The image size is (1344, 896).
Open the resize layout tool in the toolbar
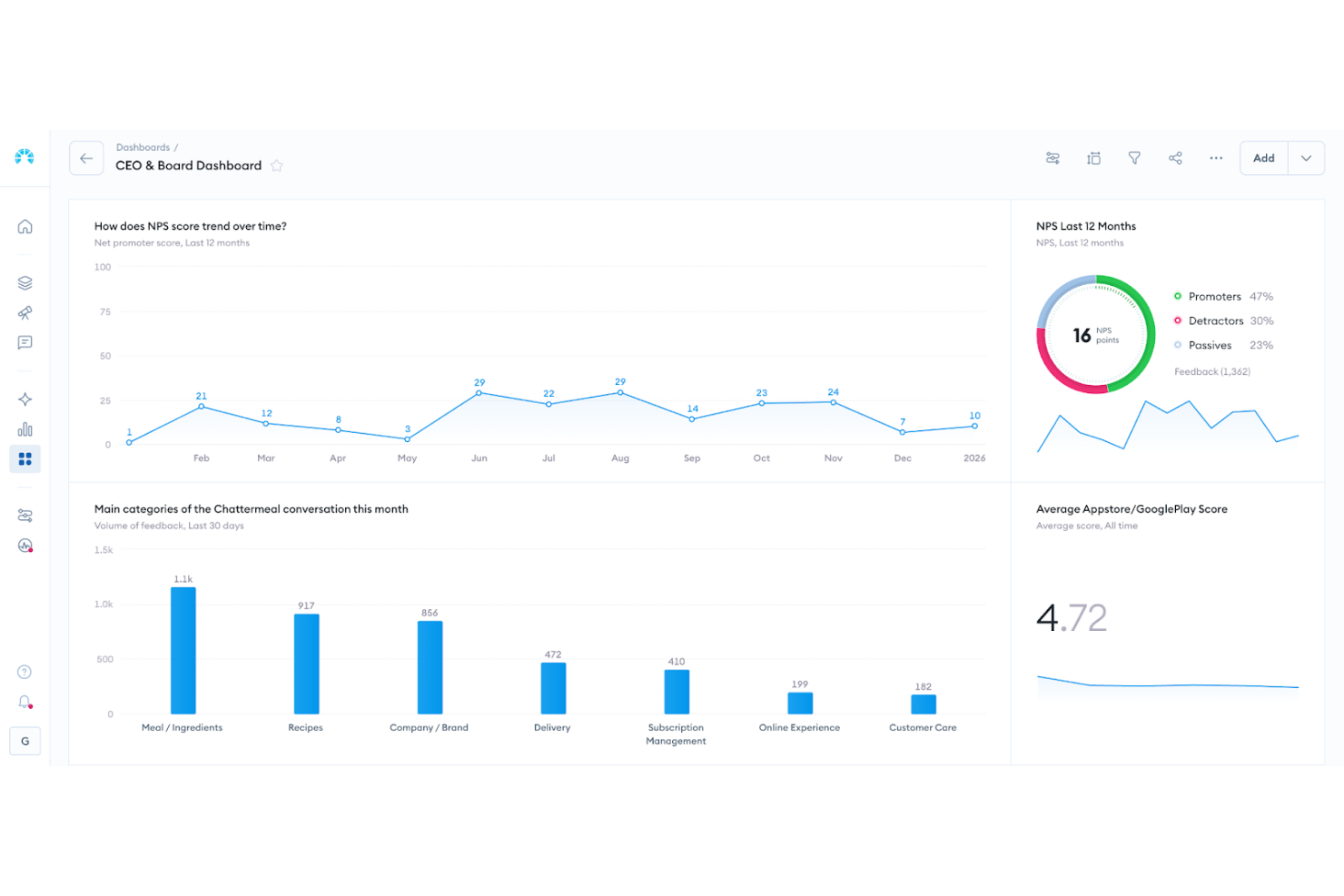pyautogui.click(x=1093, y=158)
